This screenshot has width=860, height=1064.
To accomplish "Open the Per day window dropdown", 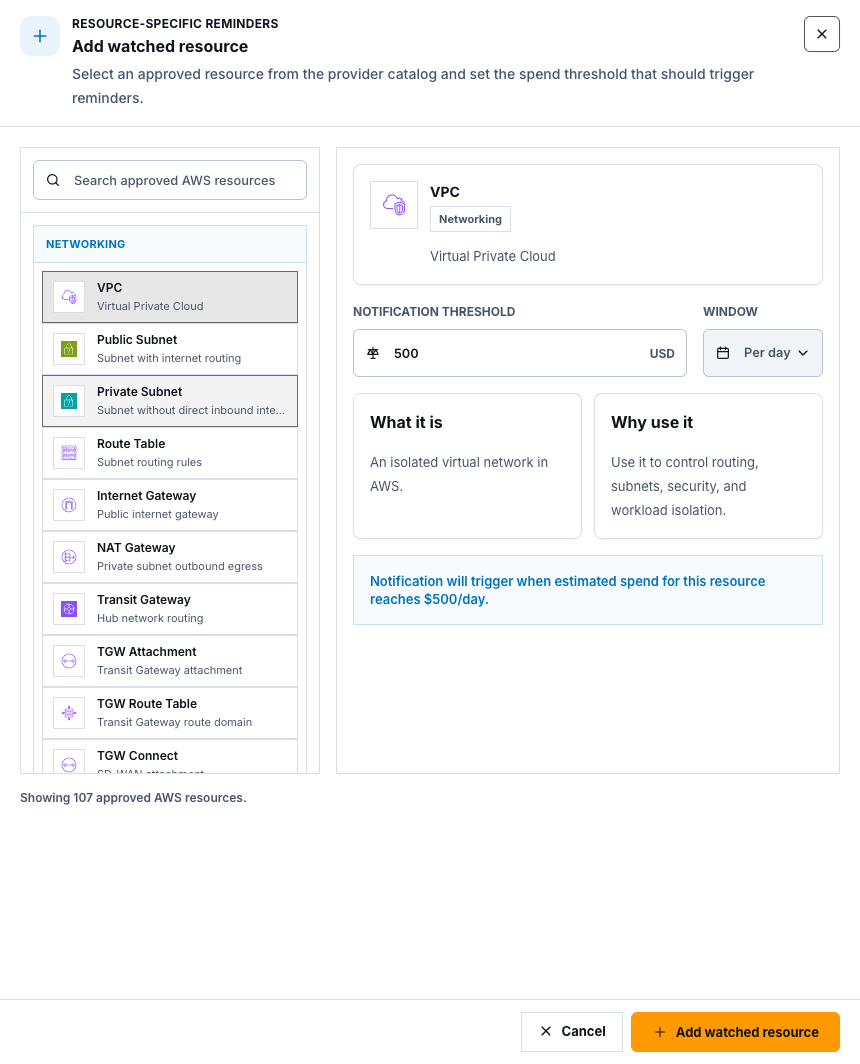I will pos(763,353).
